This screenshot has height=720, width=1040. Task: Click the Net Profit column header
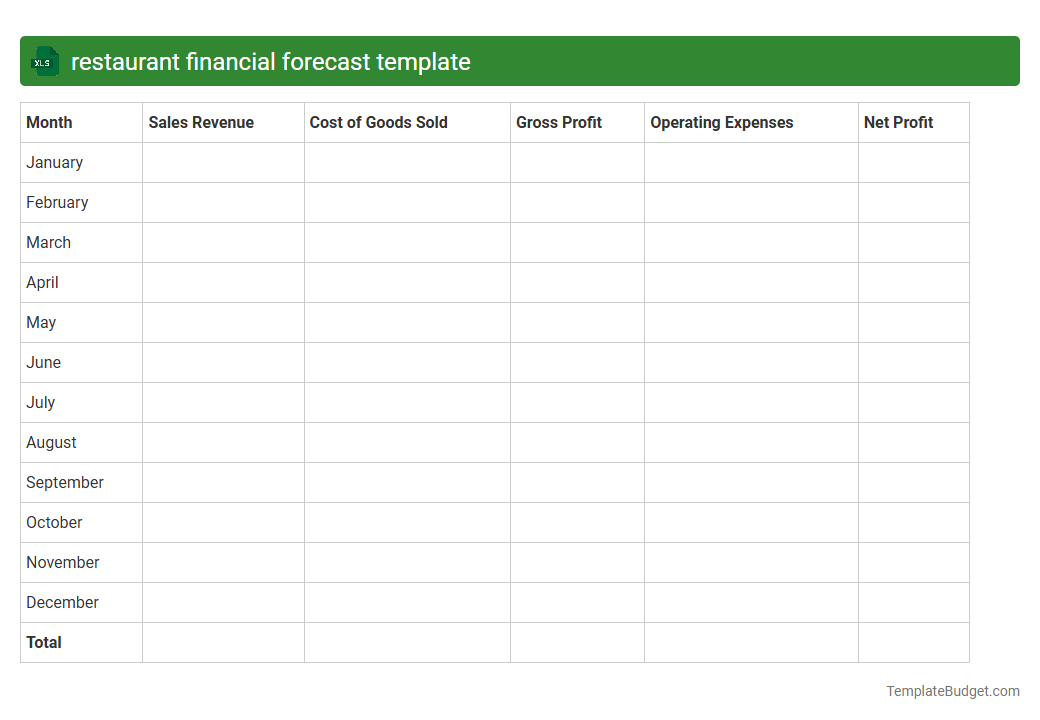pos(898,122)
